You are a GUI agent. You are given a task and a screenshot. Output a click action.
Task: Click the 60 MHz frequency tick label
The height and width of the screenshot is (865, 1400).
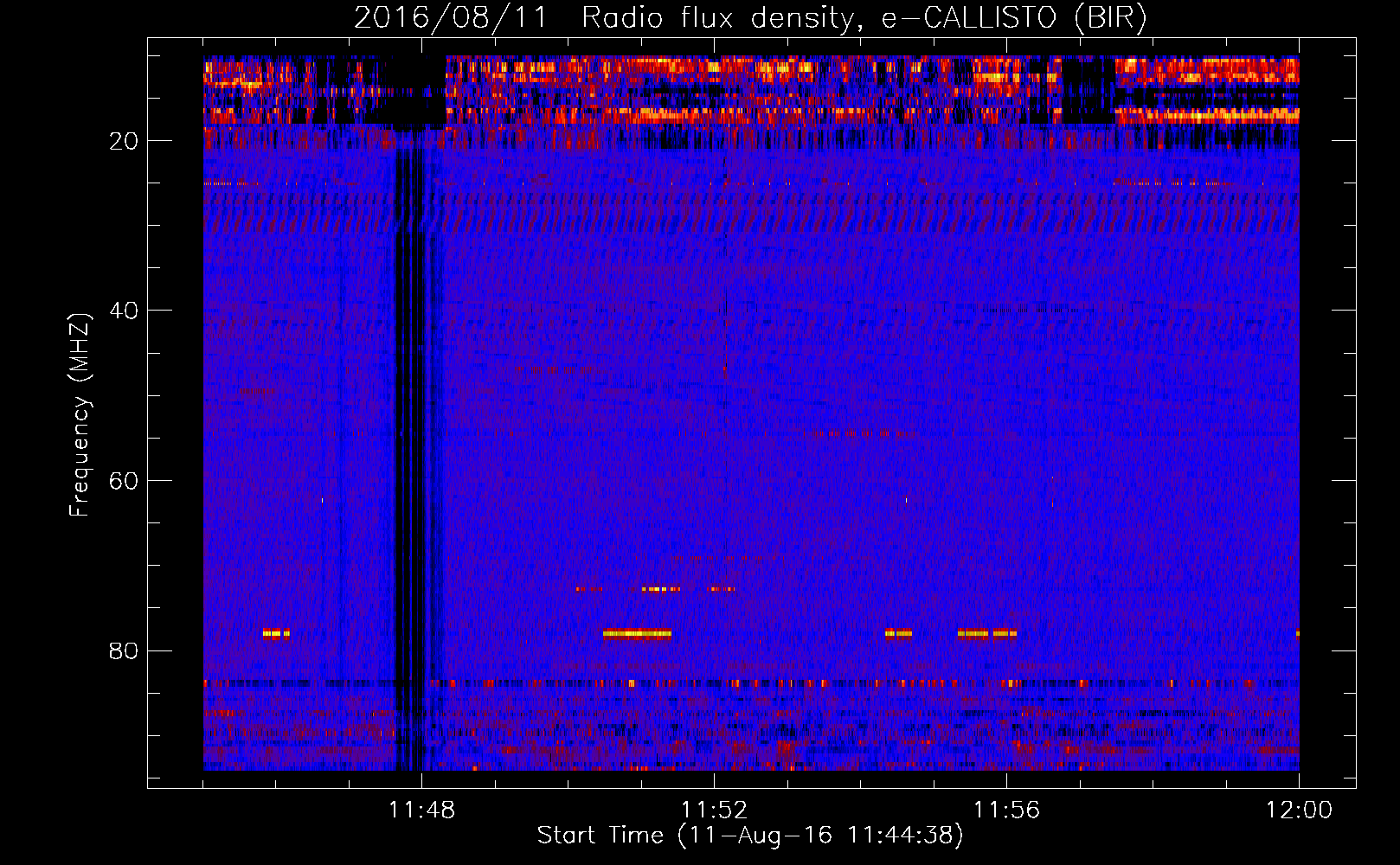(x=124, y=481)
